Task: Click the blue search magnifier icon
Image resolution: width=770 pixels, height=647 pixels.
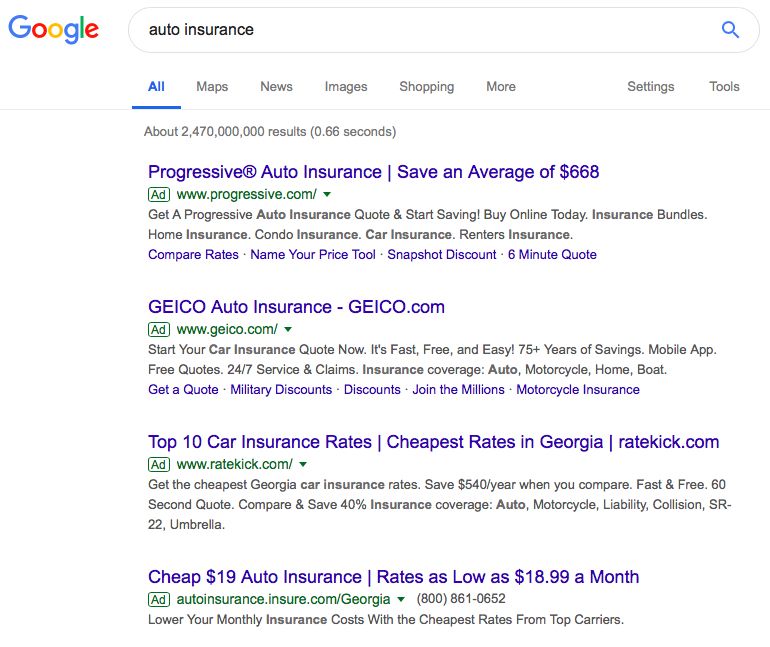Action: [730, 30]
